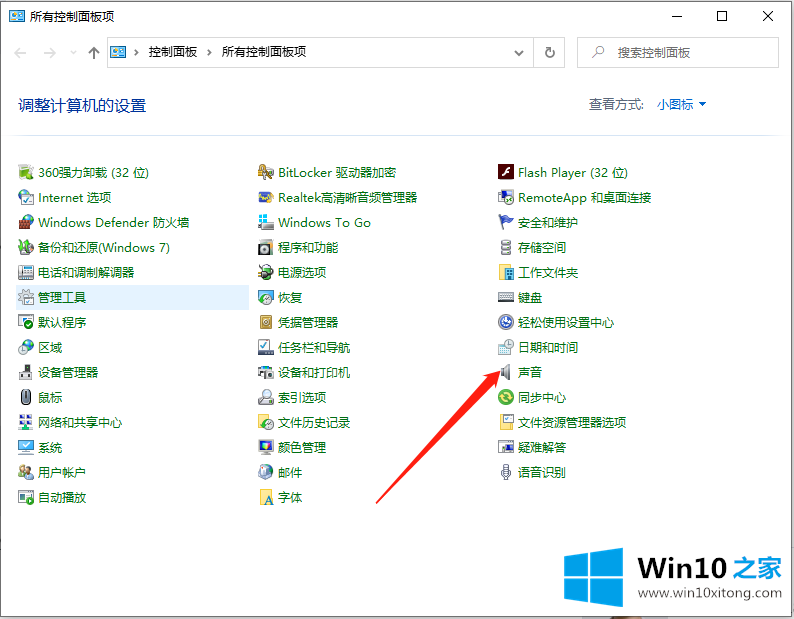
Task: Click 控制面板 in address breadcrumb
Action: click(x=173, y=52)
